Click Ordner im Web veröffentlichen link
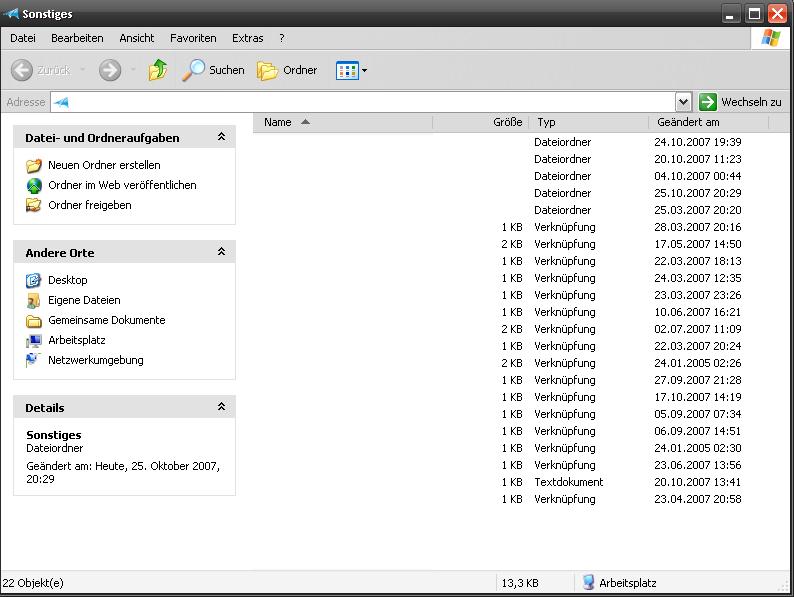The width and height of the screenshot is (794, 597). coord(122,185)
